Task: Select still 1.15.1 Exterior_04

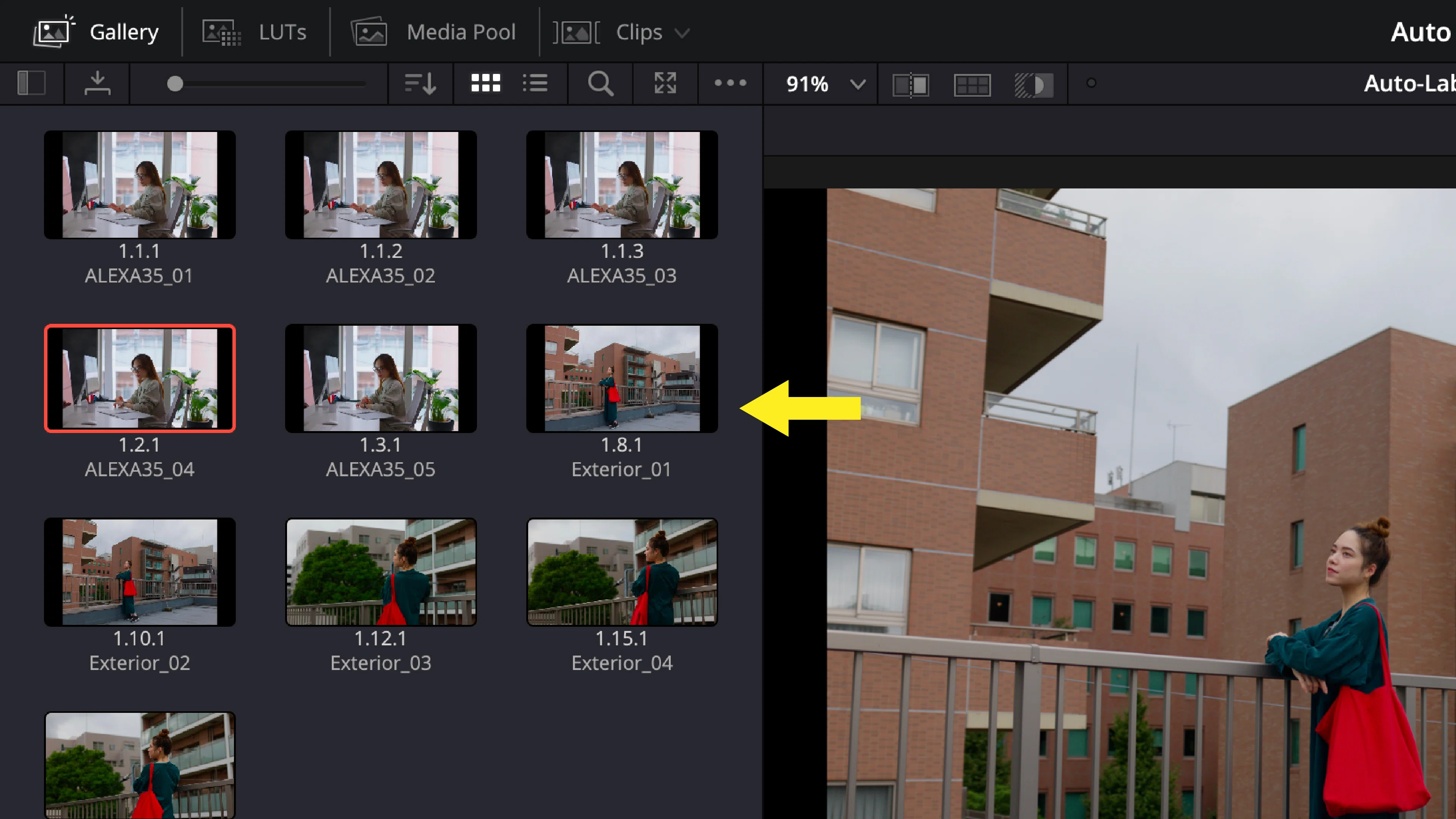Action: click(x=622, y=572)
